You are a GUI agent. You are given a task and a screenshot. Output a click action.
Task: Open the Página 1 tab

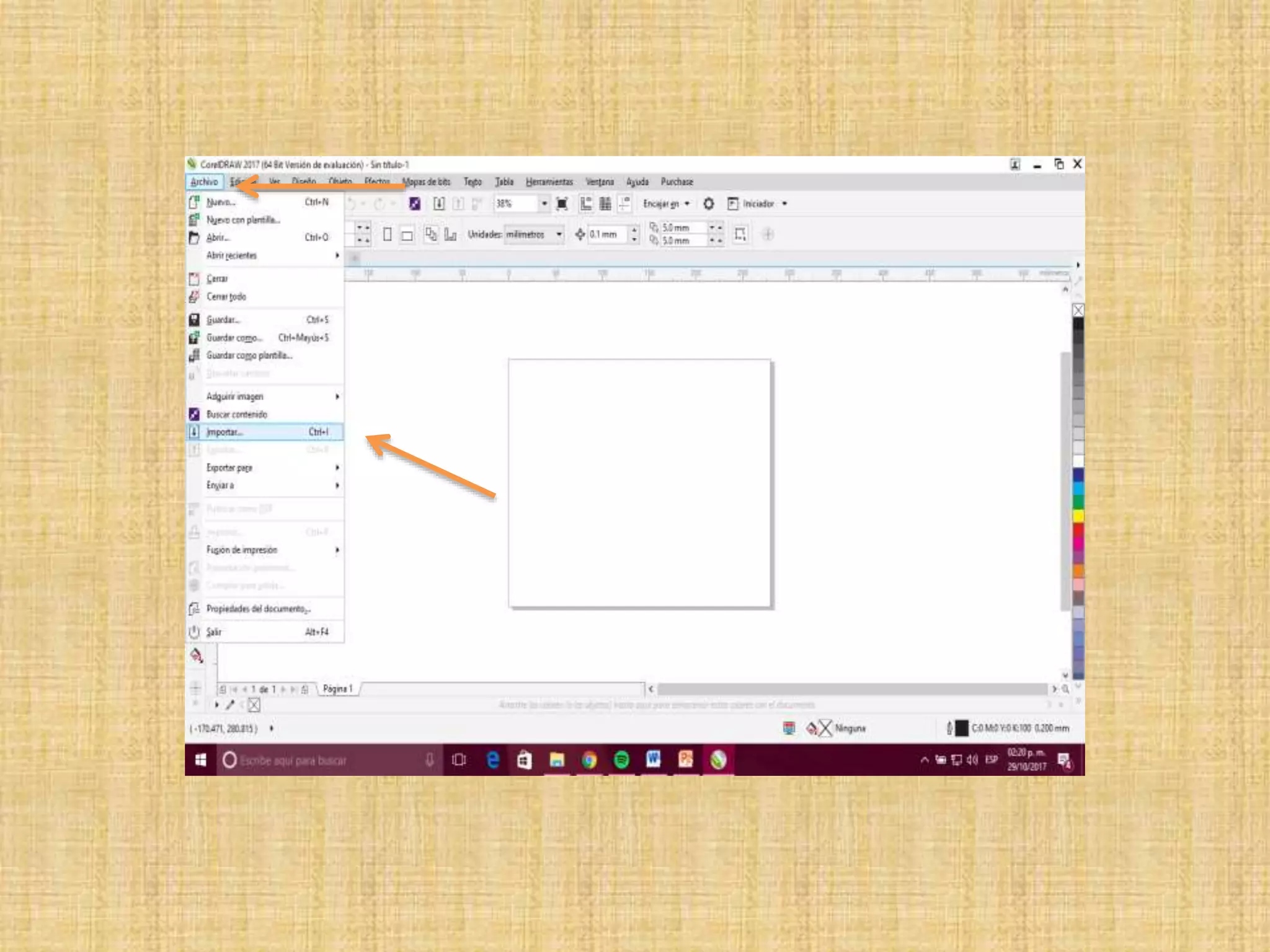(x=337, y=689)
